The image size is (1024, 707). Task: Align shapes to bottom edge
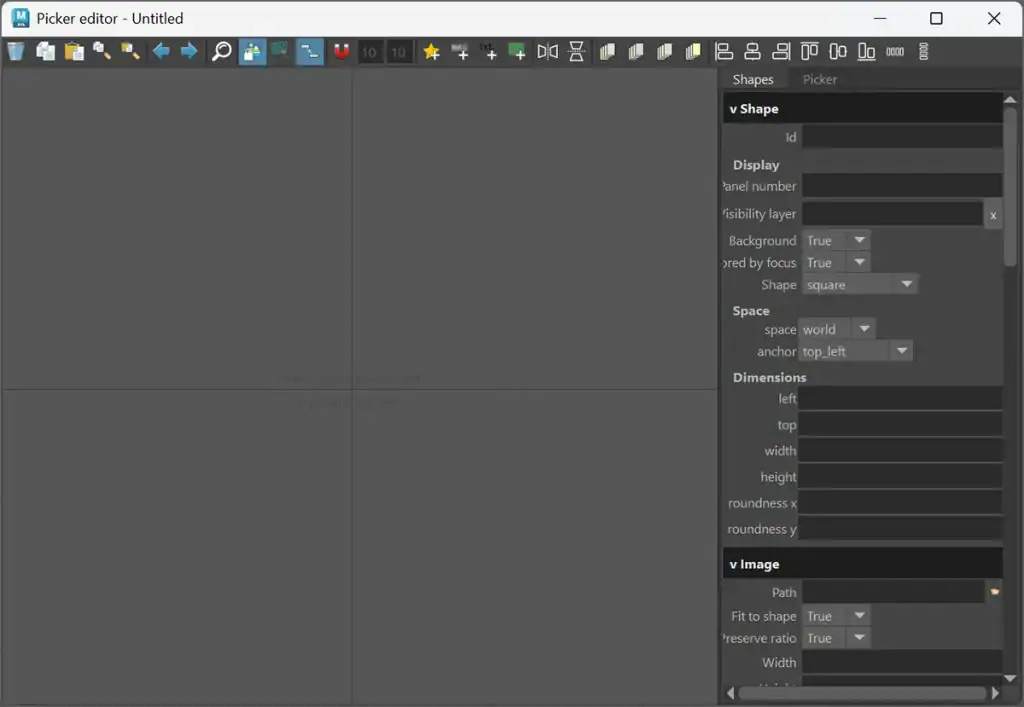click(867, 51)
